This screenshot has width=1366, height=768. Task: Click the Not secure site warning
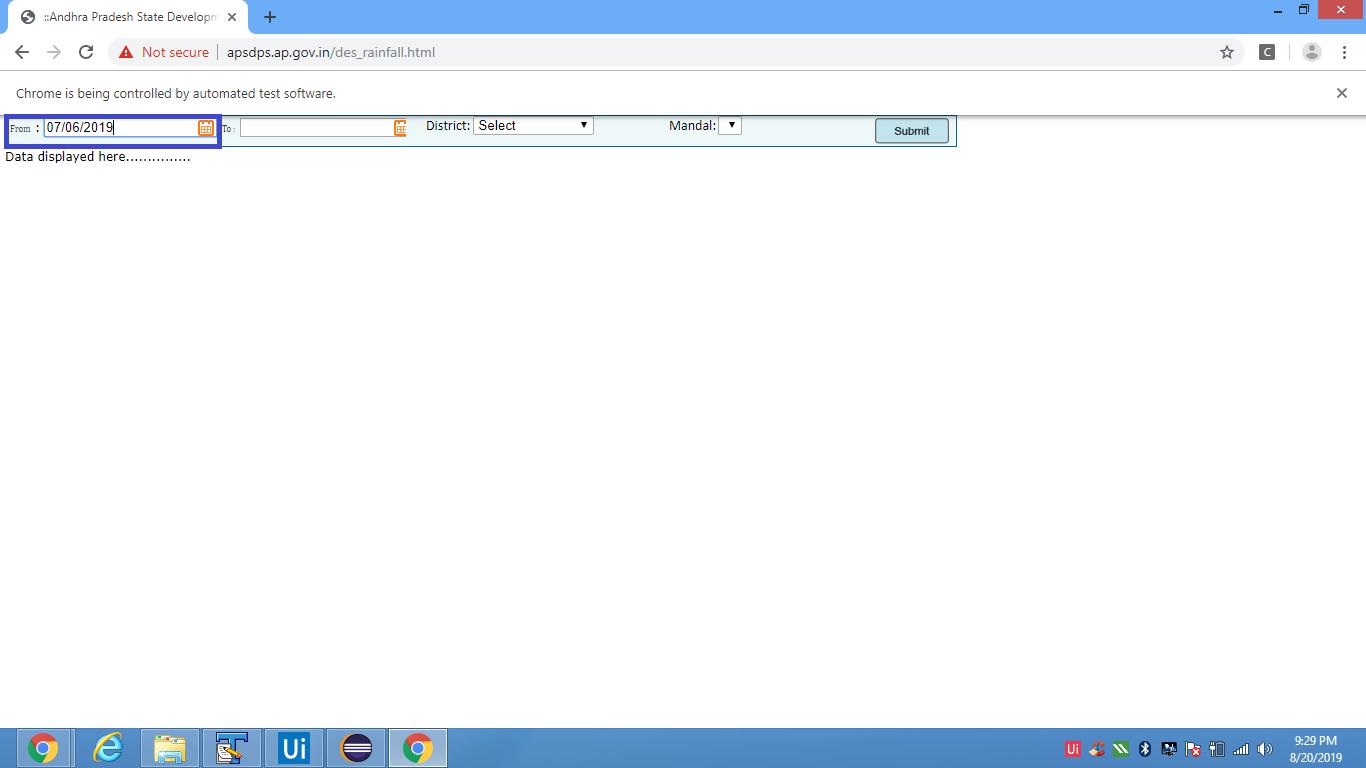click(164, 52)
